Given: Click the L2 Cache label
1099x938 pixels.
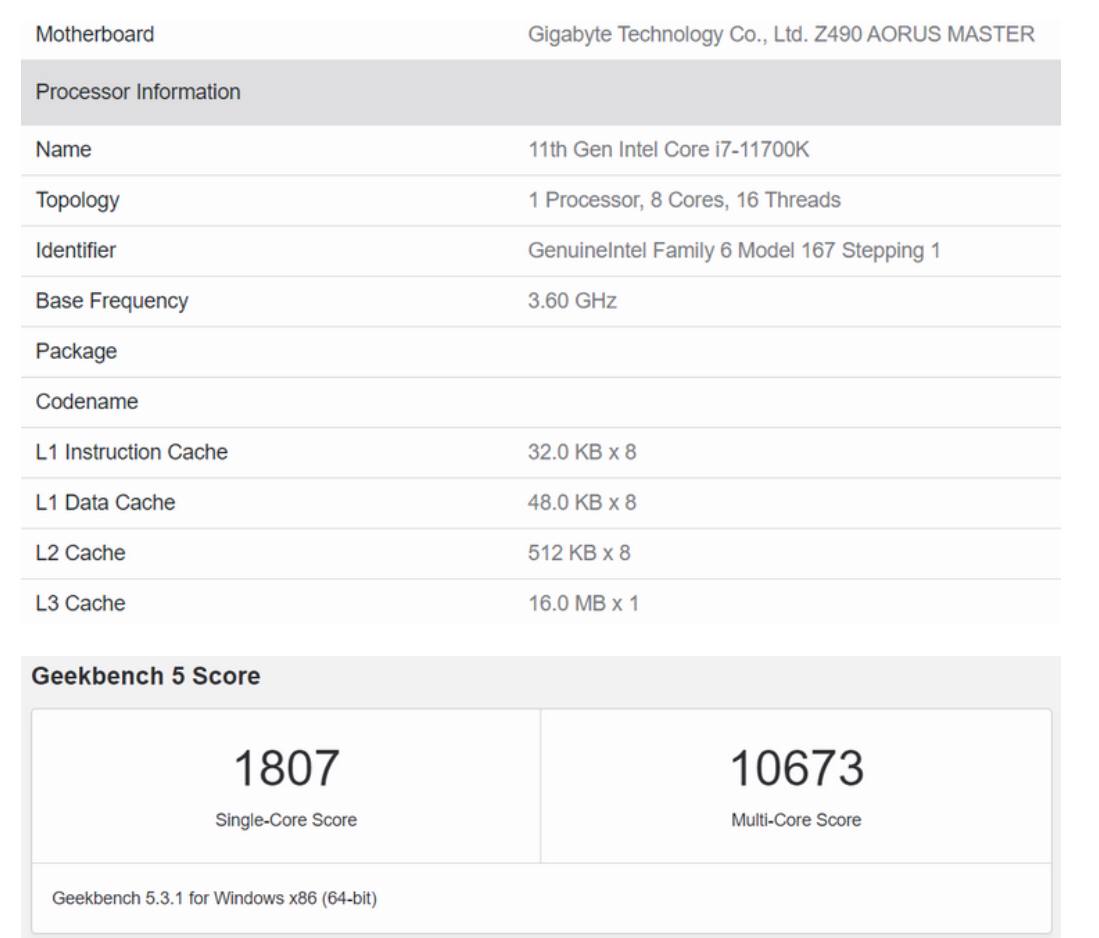Looking at the screenshot, I should (x=80, y=553).
